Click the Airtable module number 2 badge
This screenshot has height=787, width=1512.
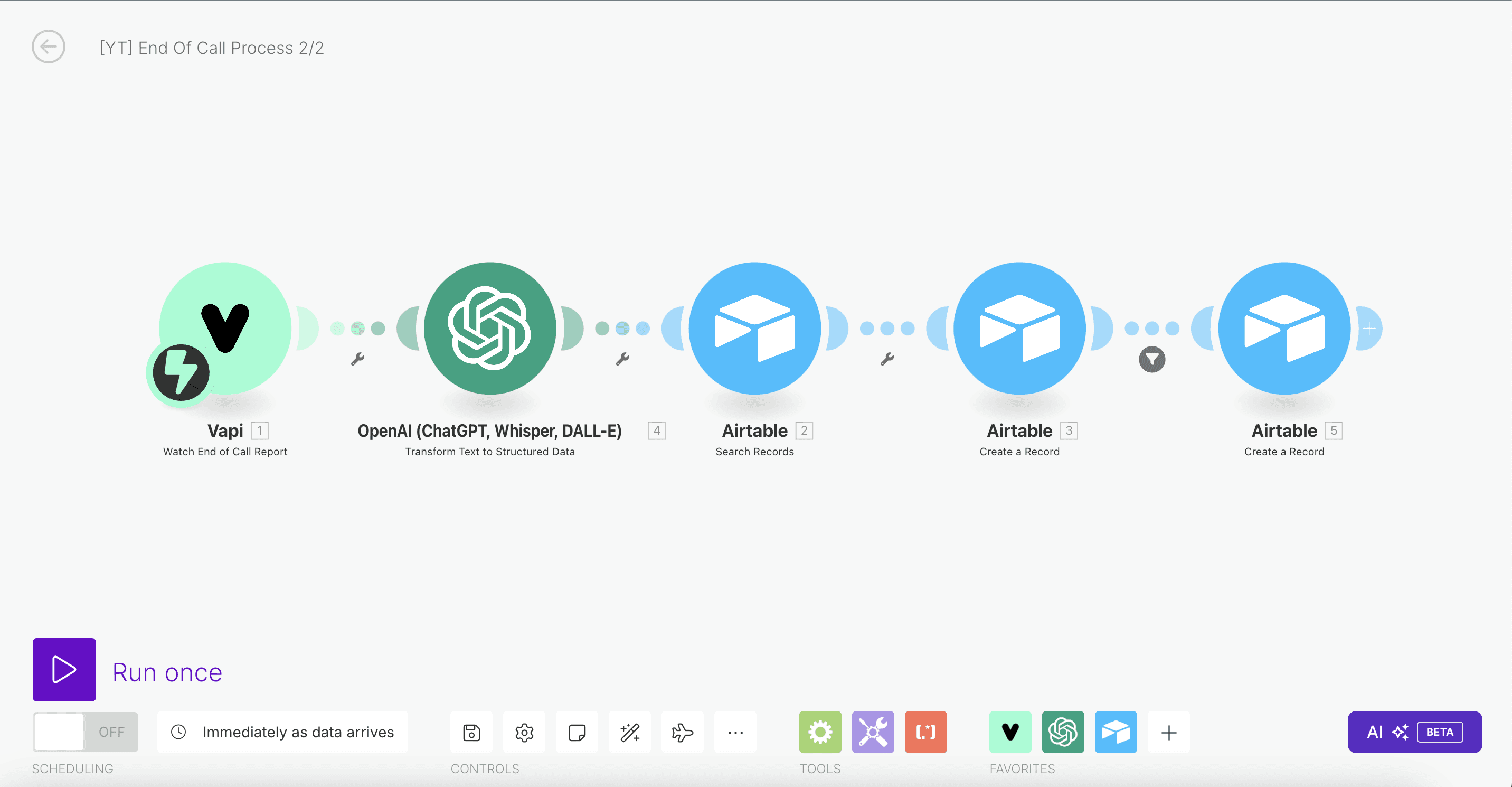tap(804, 430)
